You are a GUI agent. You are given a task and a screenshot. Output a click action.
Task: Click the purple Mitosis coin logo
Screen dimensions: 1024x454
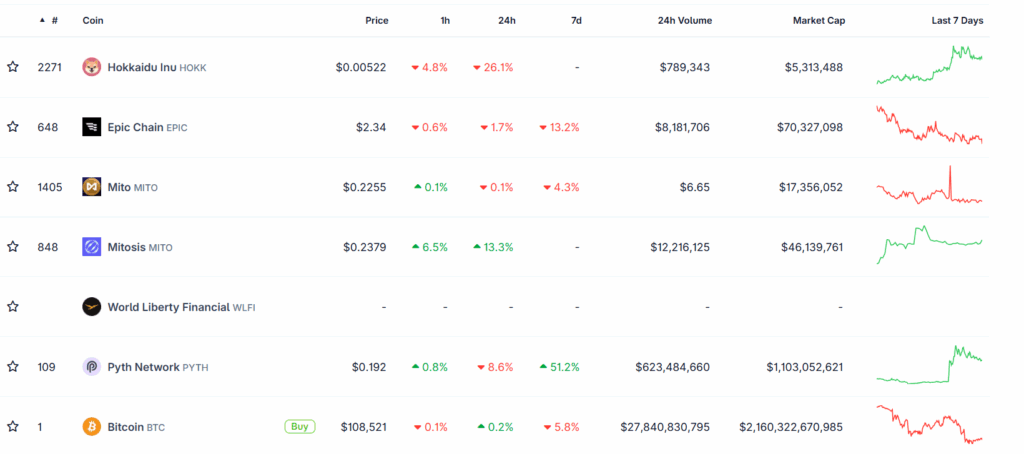92,247
